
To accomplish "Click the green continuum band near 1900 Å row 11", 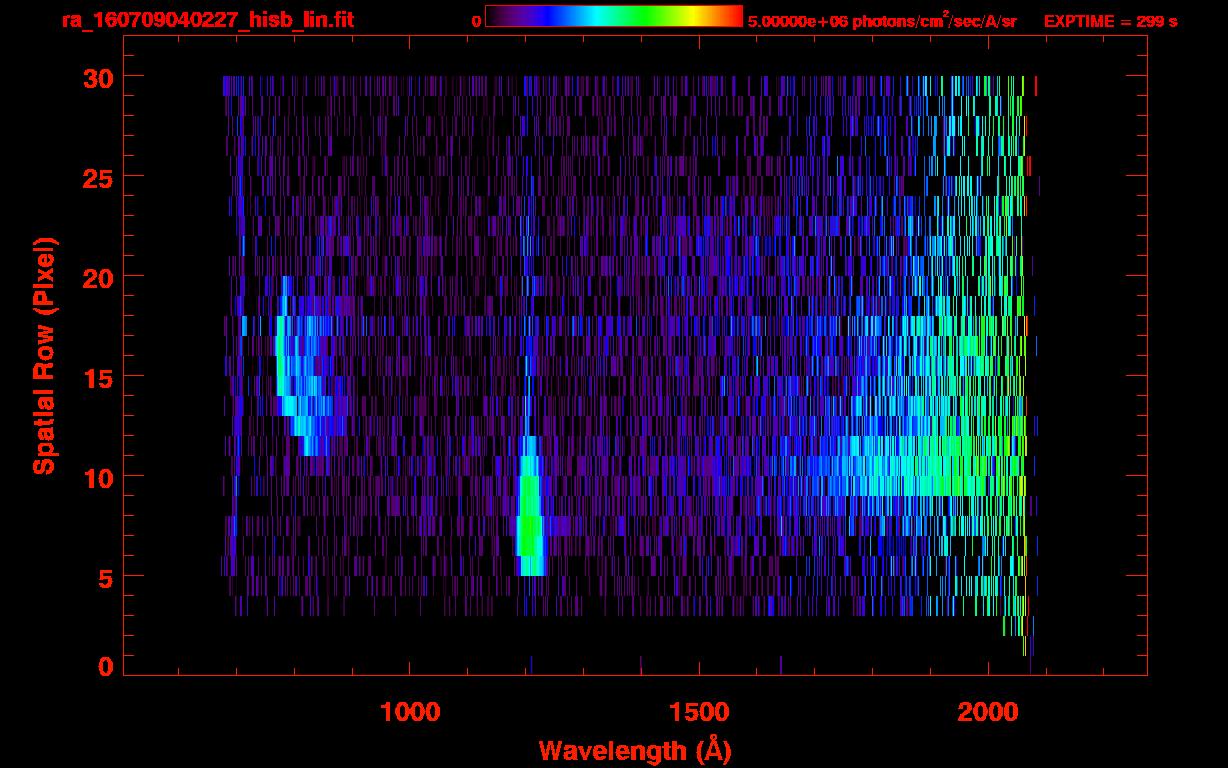I will [930, 466].
